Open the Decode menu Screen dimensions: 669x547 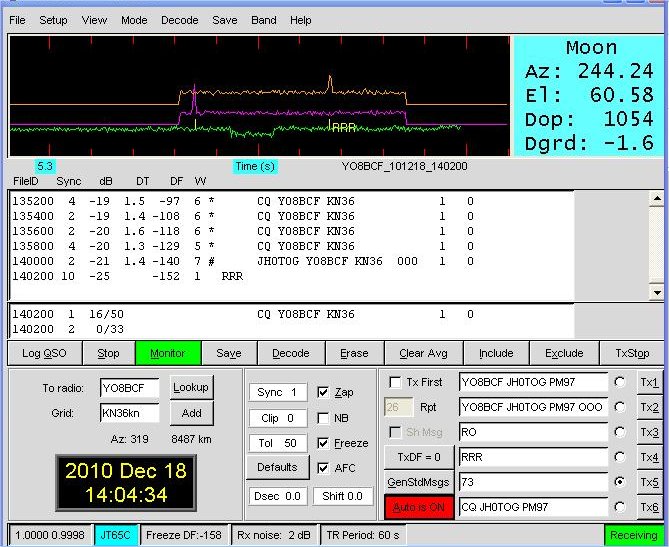coord(180,20)
